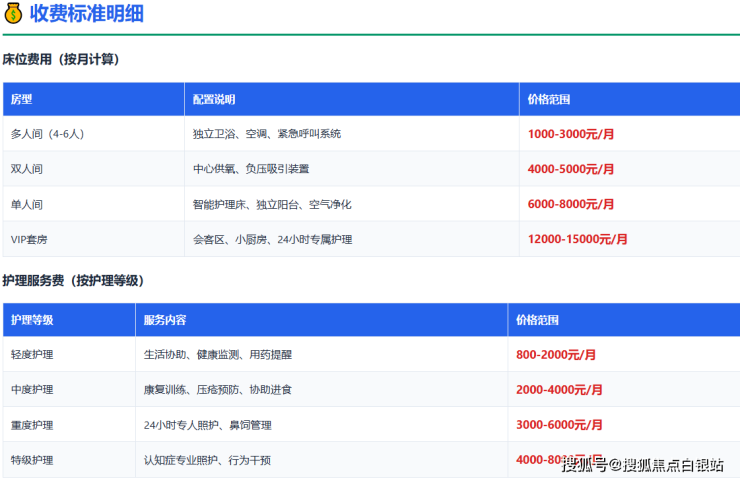
Task: Select the "双人间" room type cell
Action: coord(27,169)
